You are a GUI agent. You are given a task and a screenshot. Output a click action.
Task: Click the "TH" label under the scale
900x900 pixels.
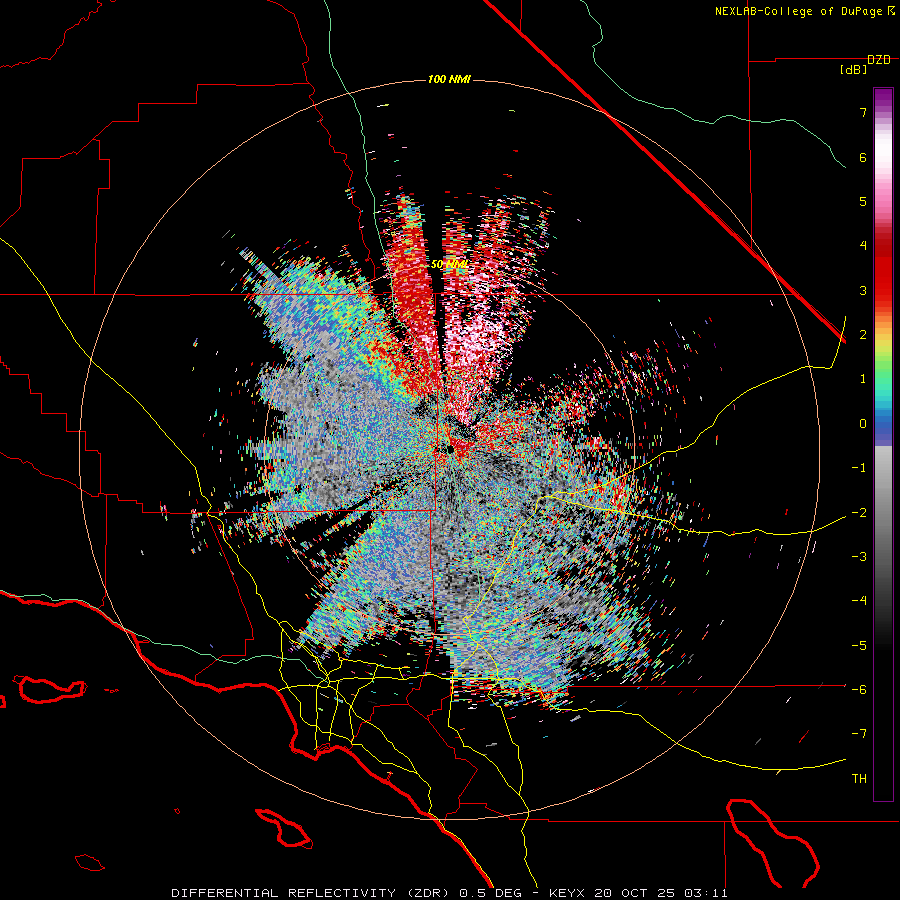[859, 779]
